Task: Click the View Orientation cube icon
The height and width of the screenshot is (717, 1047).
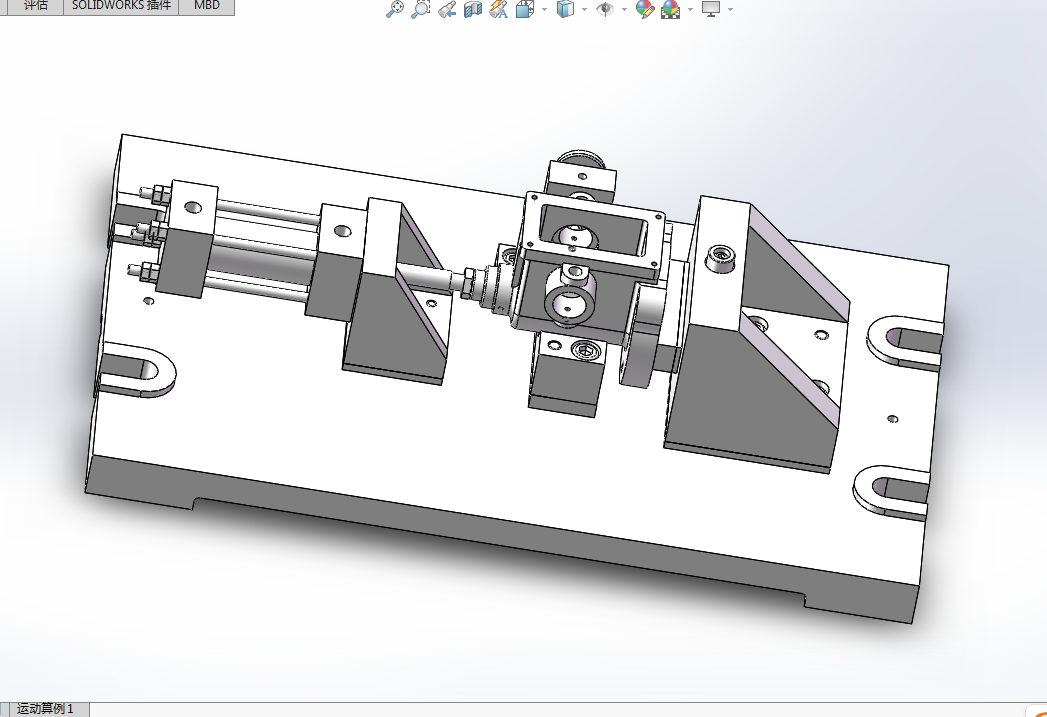Action: click(x=525, y=9)
